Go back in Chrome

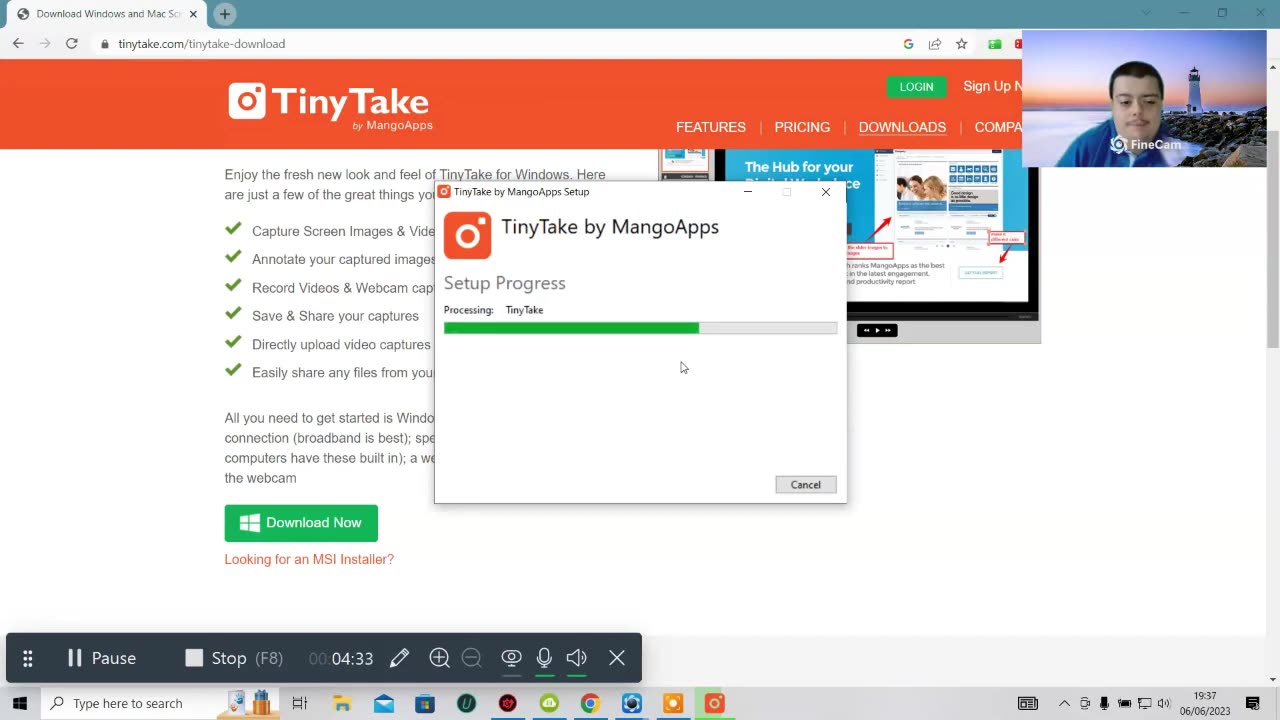pos(18,44)
